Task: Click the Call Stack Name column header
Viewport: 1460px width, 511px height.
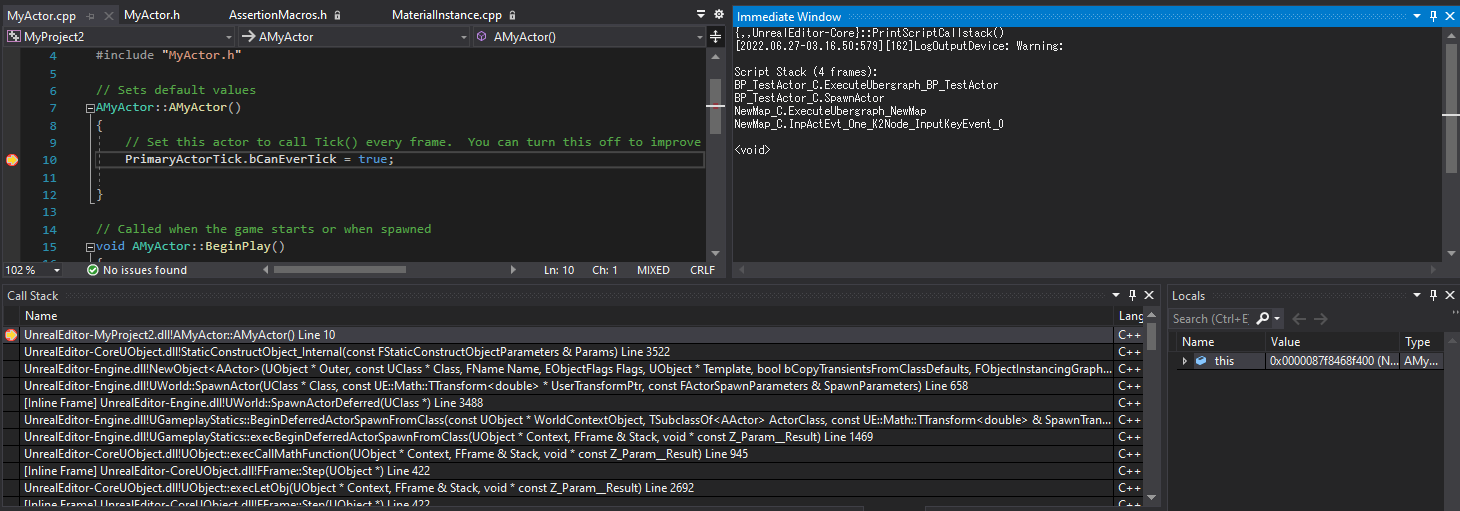Action: 41,316
